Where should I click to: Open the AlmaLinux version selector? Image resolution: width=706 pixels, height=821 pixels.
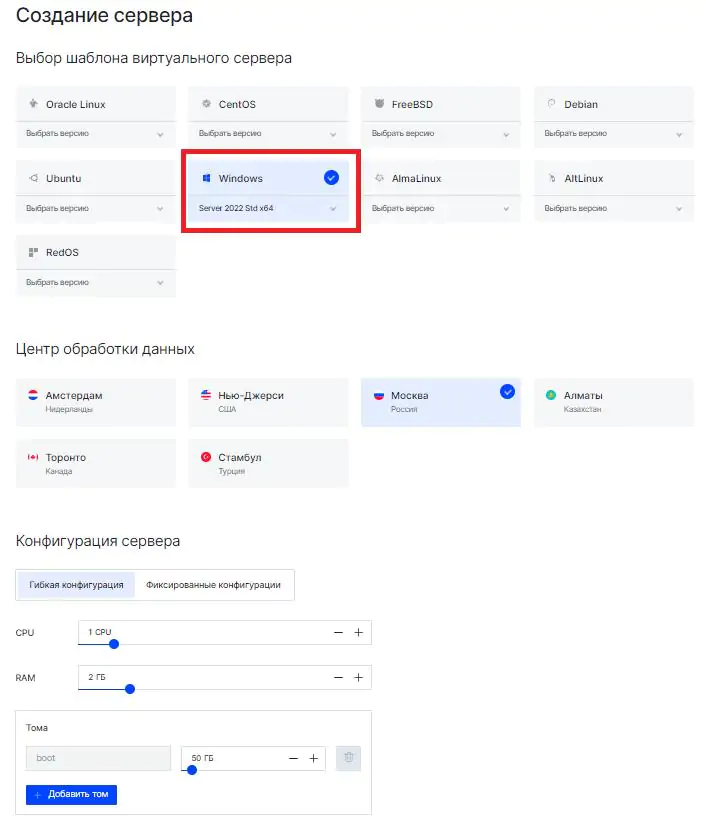click(441, 208)
